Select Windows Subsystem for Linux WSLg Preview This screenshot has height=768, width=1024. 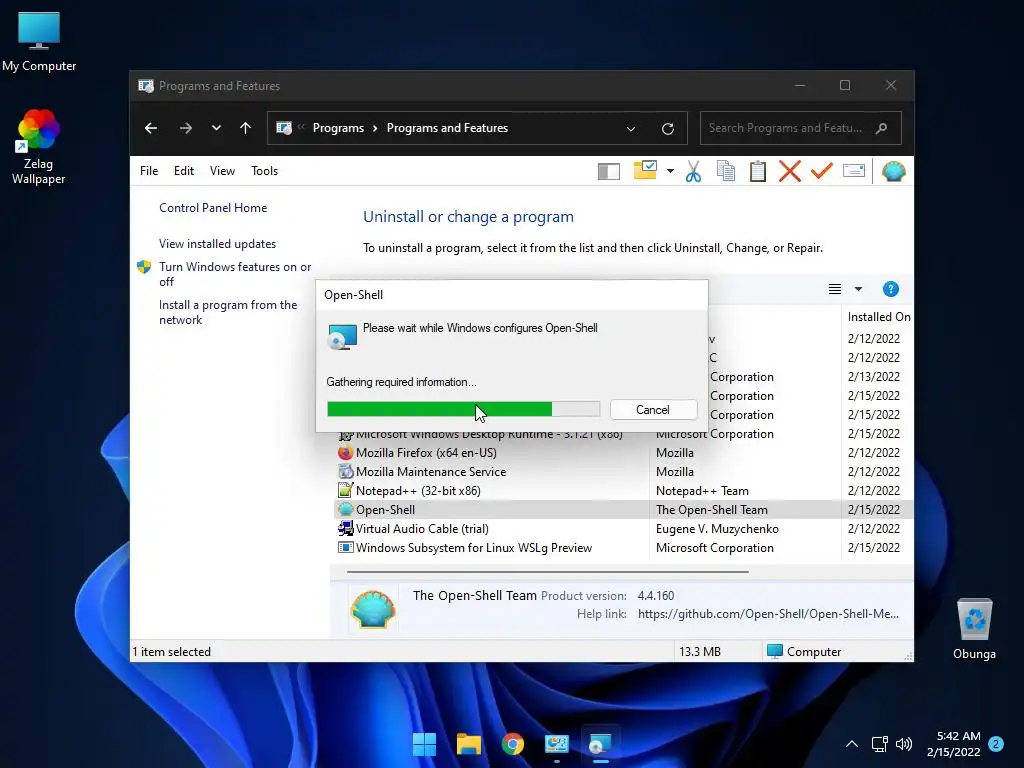click(x=624, y=547)
